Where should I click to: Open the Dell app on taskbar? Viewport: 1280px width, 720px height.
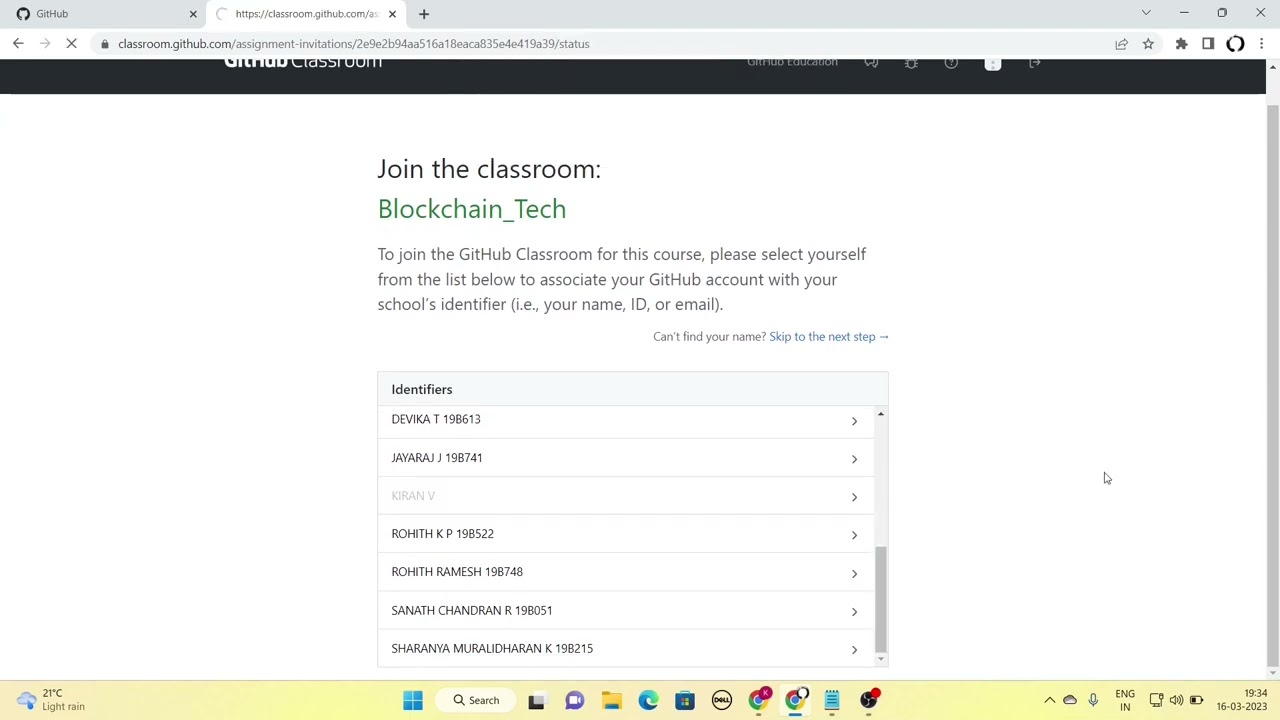pyautogui.click(x=722, y=700)
